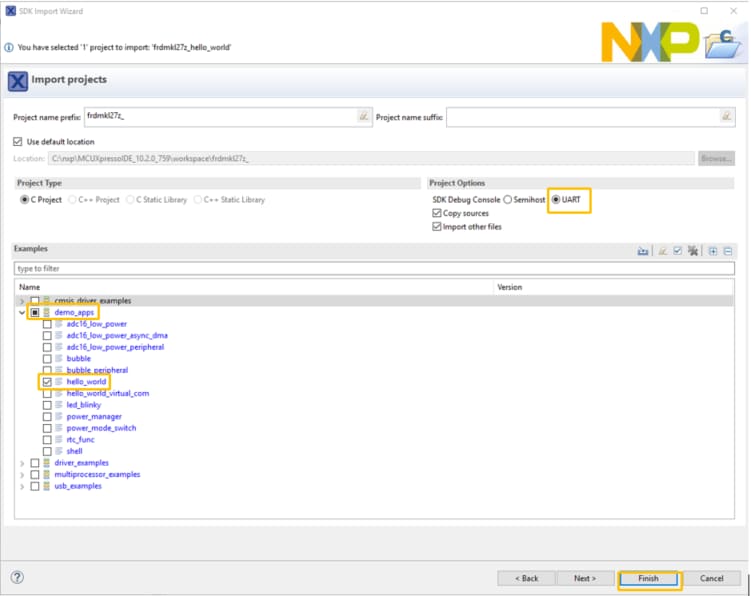Click the import from file folder icon
Viewport: 751px width, 596px height.
(643, 251)
